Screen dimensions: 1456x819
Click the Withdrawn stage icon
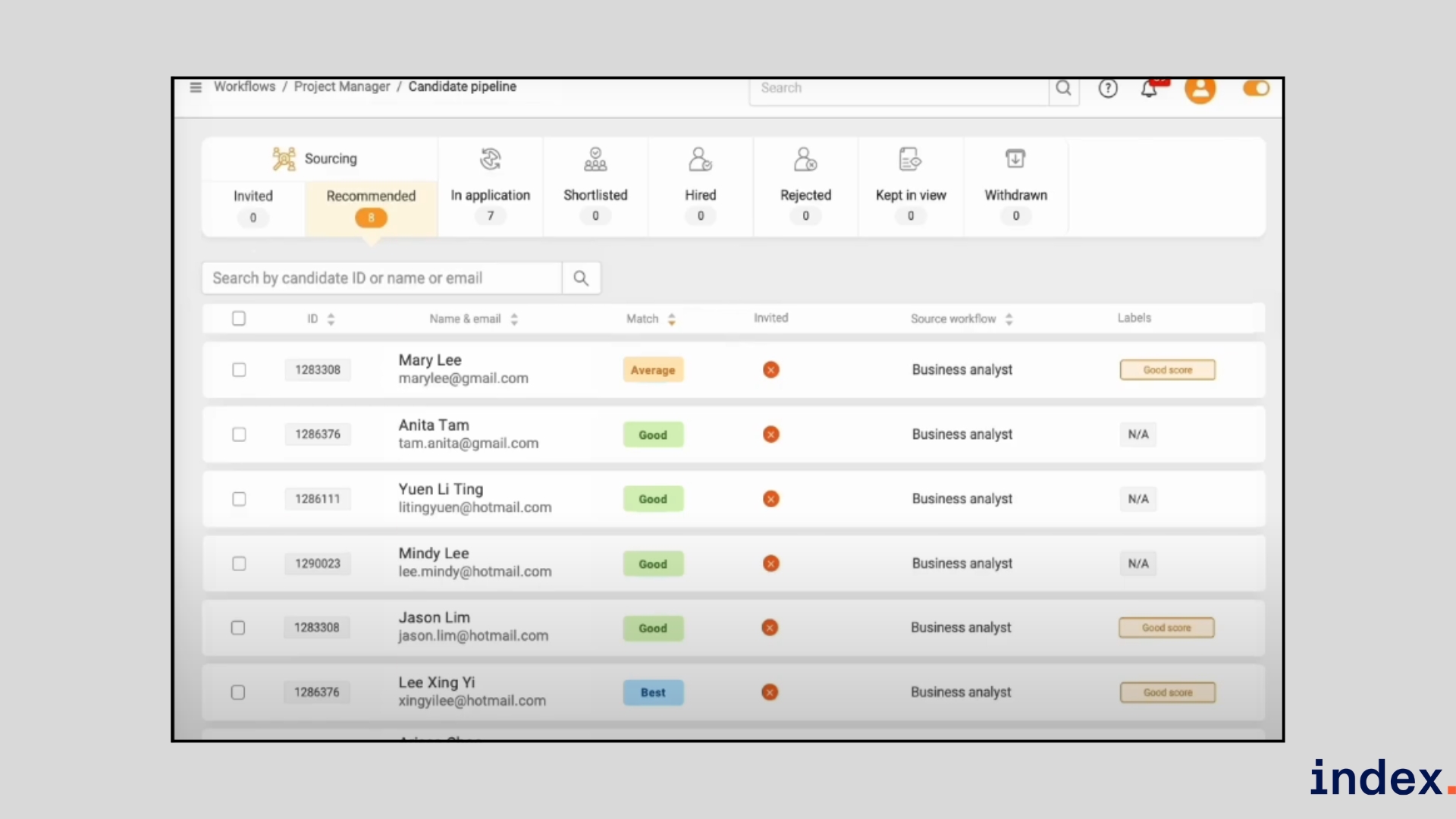[x=1015, y=158]
